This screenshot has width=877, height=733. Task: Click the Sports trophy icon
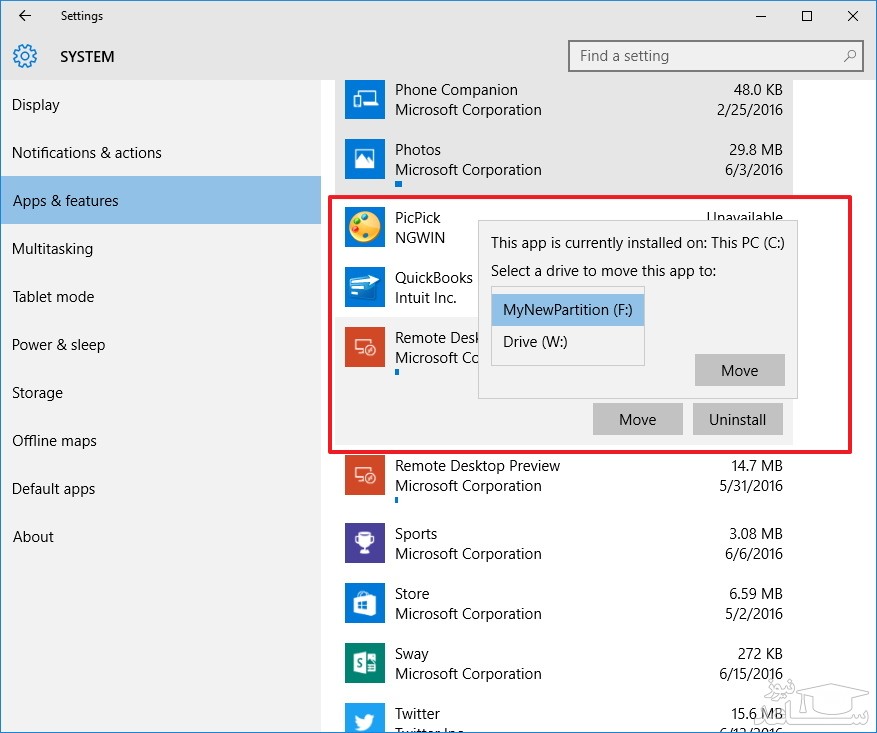tap(364, 543)
